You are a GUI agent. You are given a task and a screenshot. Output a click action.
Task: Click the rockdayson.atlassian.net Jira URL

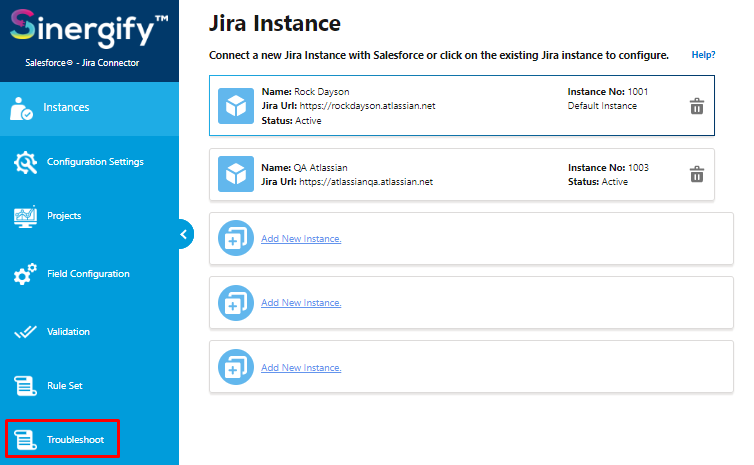(x=367, y=106)
